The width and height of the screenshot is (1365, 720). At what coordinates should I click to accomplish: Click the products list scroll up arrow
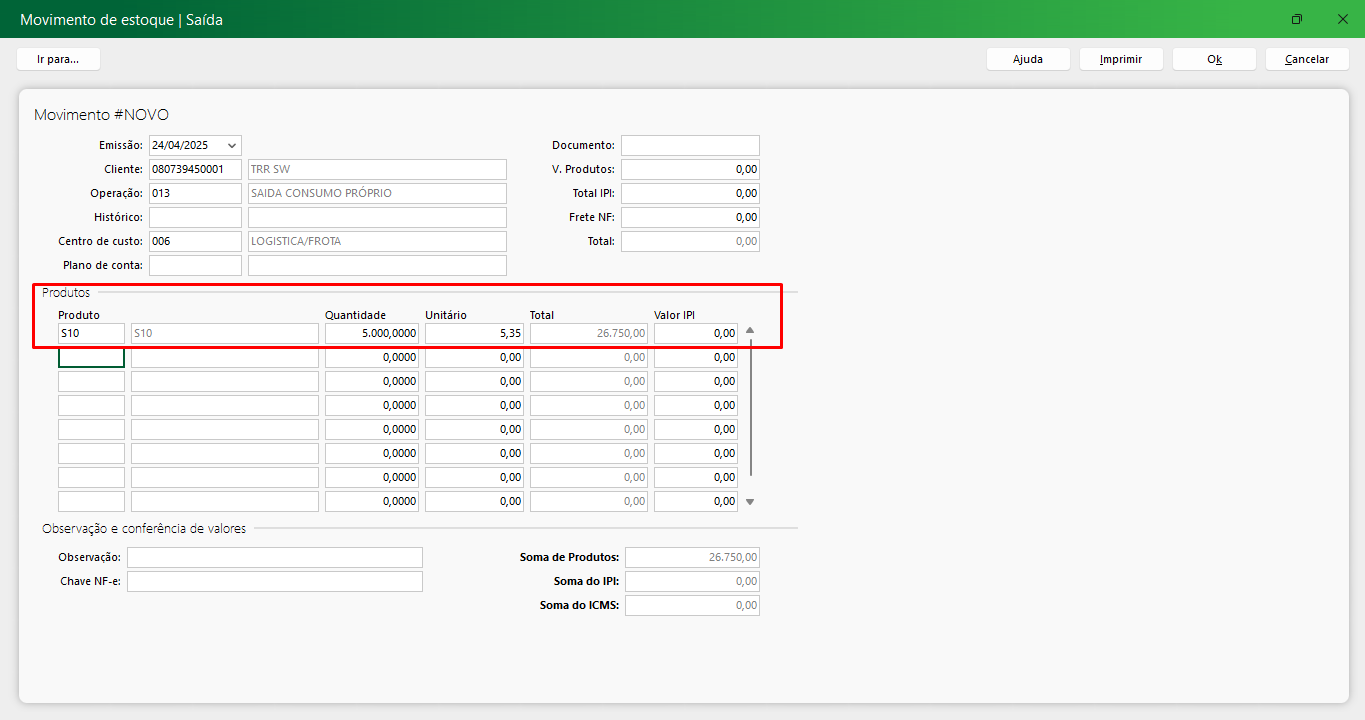click(x=750, y=331)
